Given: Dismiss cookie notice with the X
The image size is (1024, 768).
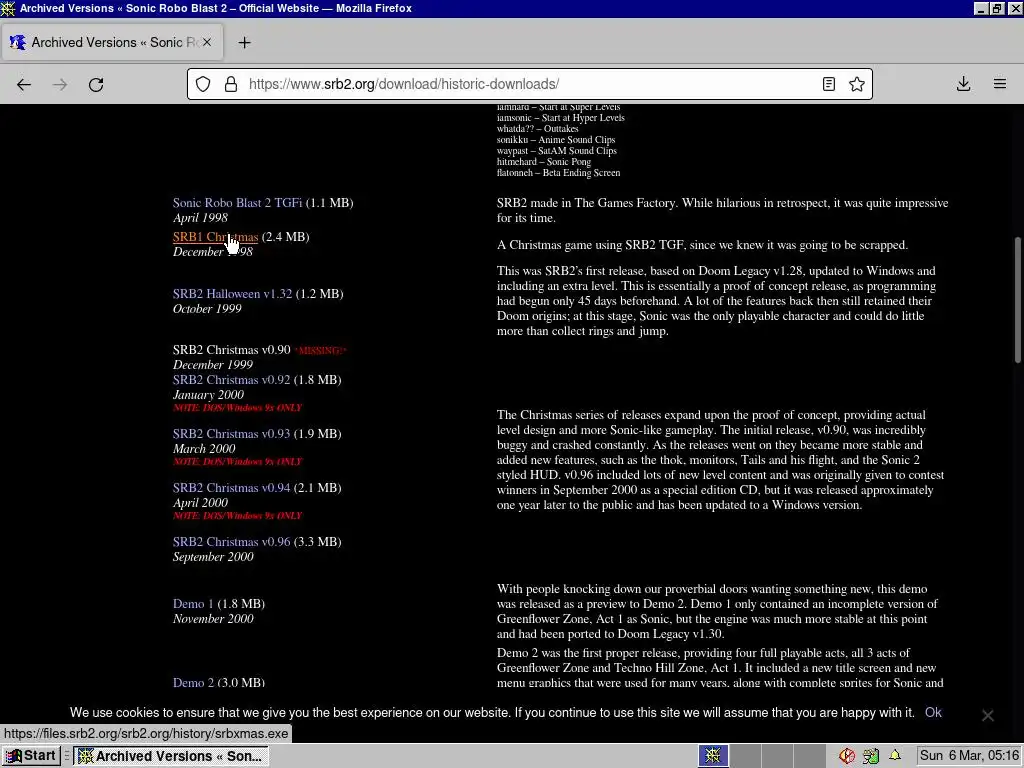Looking at the screenshot, I should point(987,715).
